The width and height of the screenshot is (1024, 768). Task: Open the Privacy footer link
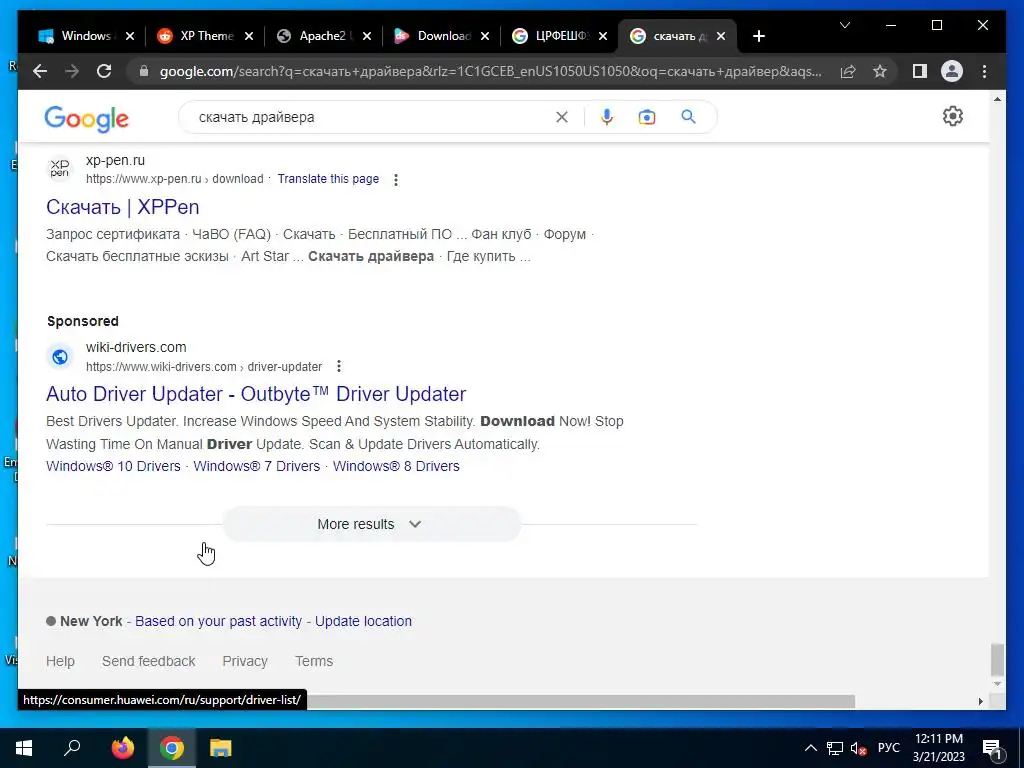coord(245,662)
